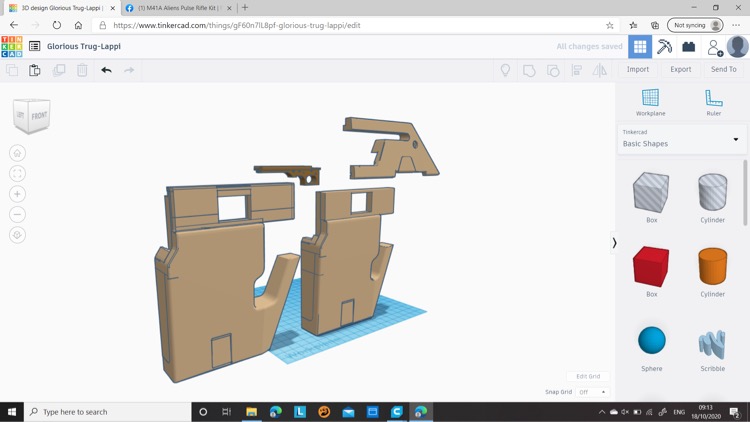Image resolution: width=750 pixels, height=422 pixels.
Task: Click the Paste clipboard icon
Action: (x=34, y=70)
